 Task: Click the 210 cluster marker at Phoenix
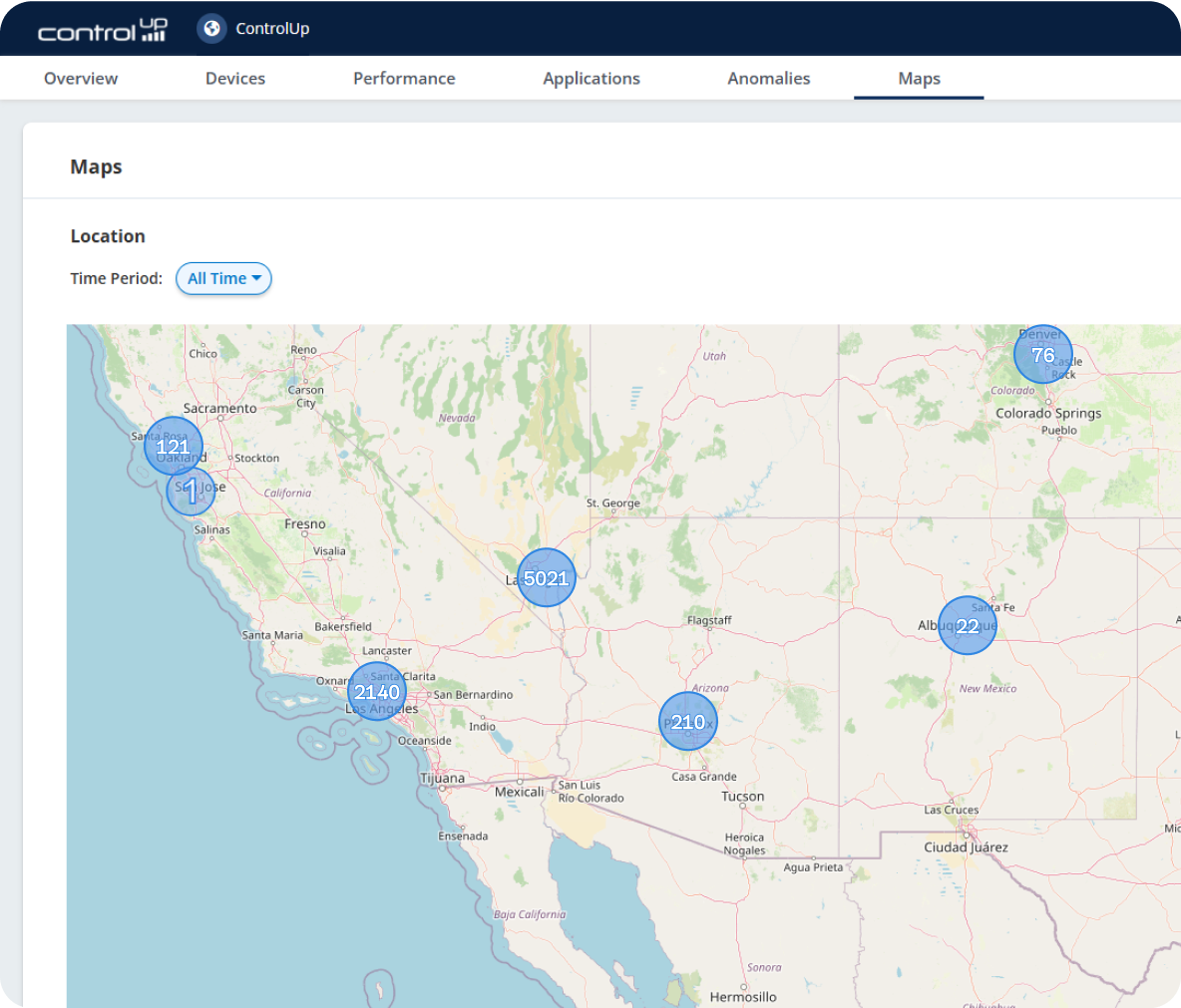[688, 722]
